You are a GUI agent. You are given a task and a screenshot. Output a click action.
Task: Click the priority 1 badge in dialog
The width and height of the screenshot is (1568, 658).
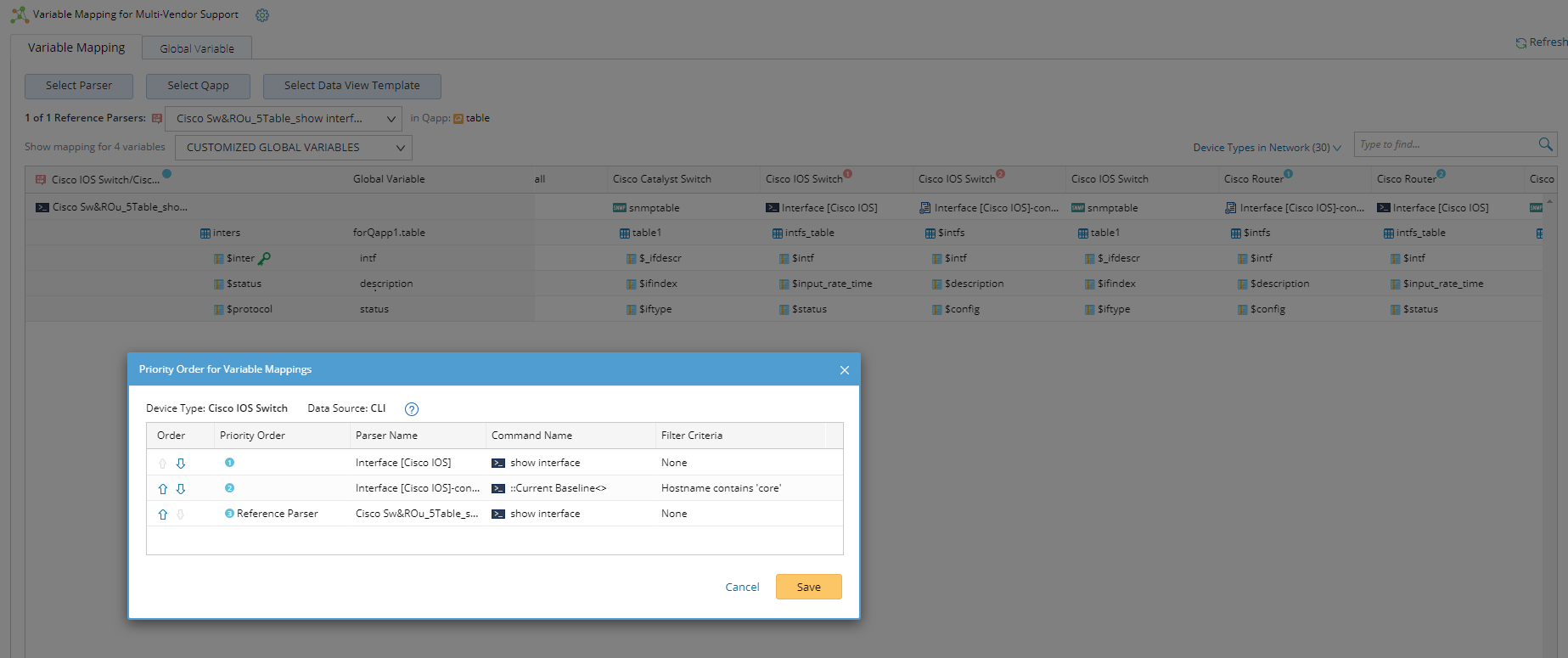pos(229,463)
